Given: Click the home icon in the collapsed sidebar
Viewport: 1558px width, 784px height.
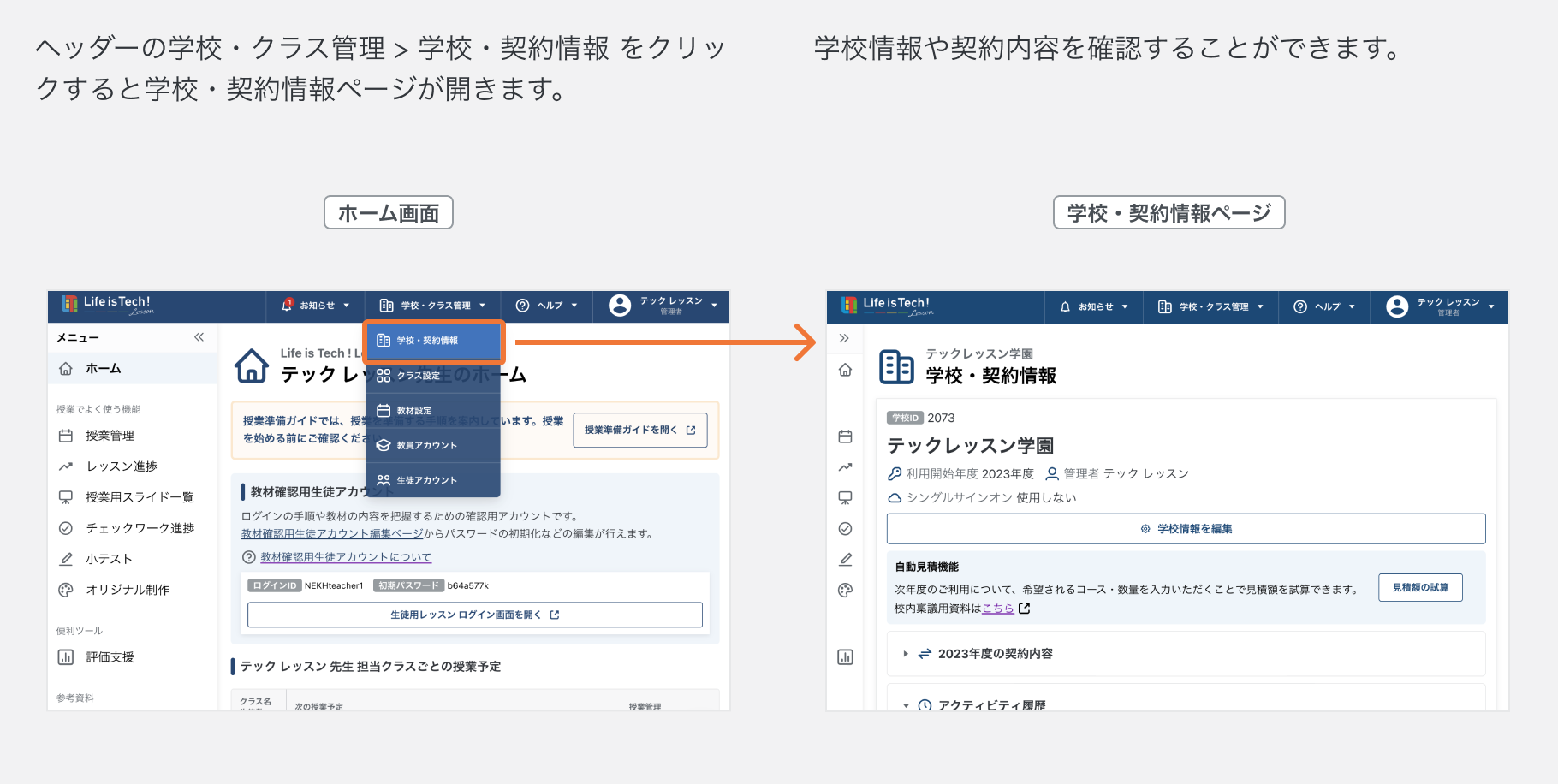Looking at the screenshot, I should [x=845, y=369].
